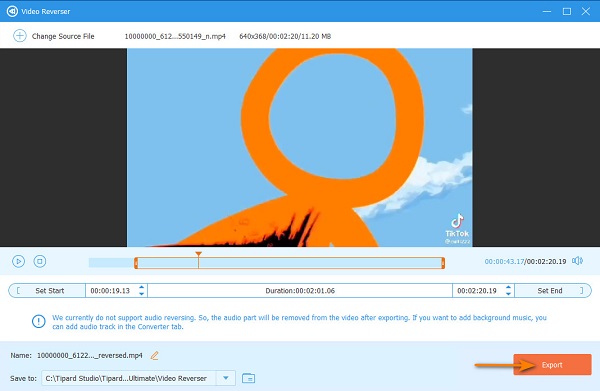Increase start time with up arrow
Image resolution: width=600 pixels, height=391 pixels.
click(x=142, y=287)
